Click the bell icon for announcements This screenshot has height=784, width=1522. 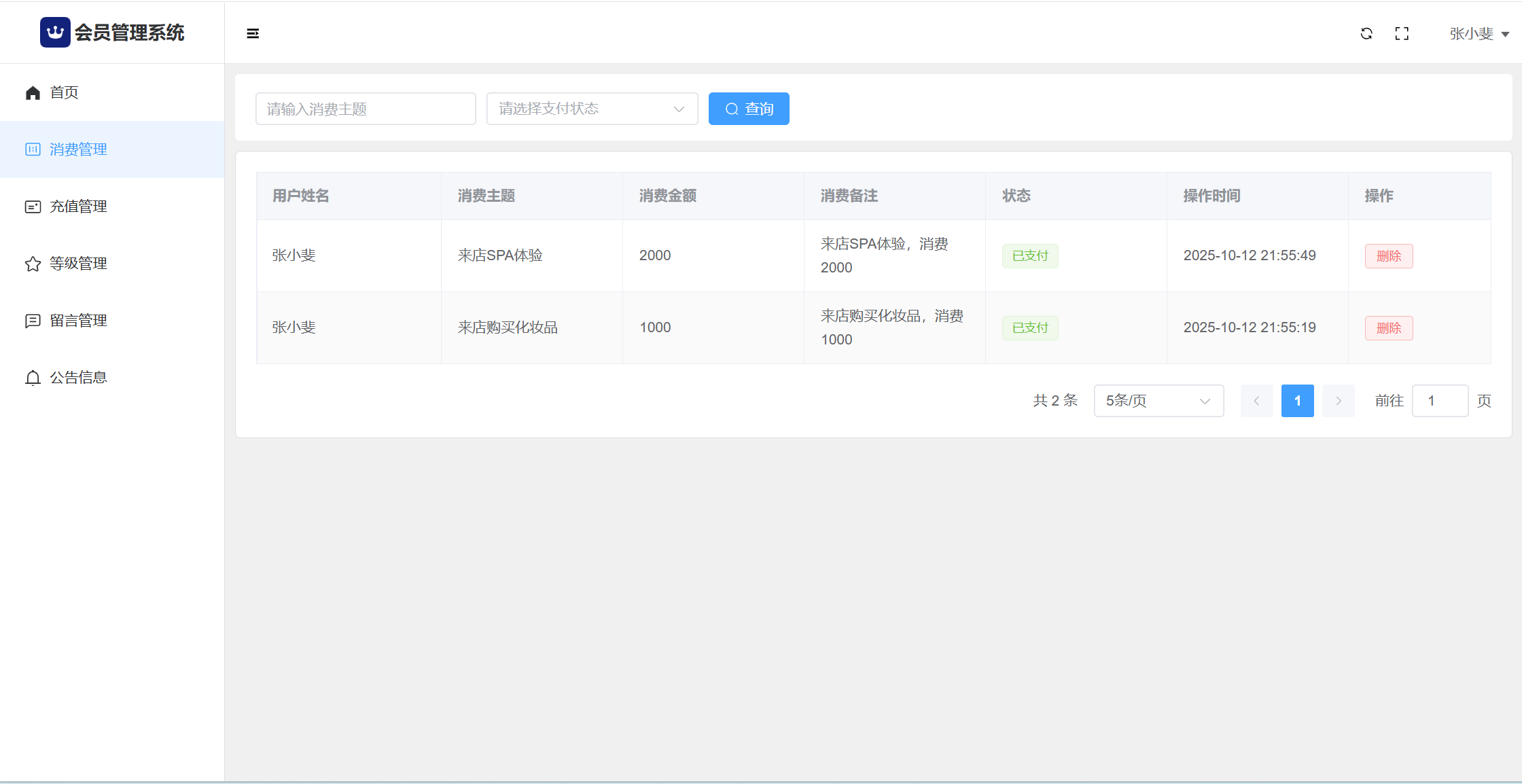33,378
